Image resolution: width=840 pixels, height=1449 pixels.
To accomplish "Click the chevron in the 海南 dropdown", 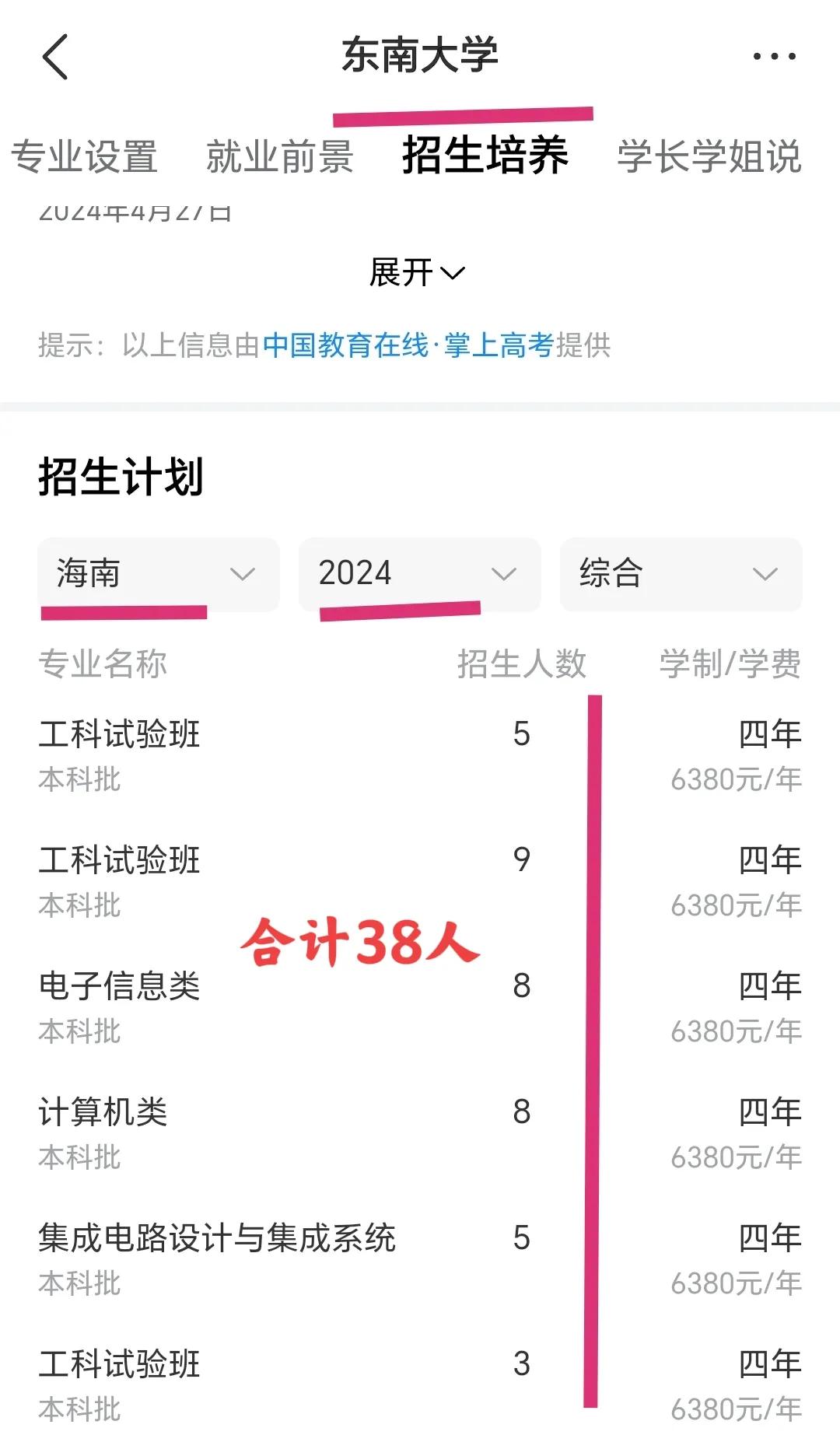I will pyautogui.click(x=243, y=575).
